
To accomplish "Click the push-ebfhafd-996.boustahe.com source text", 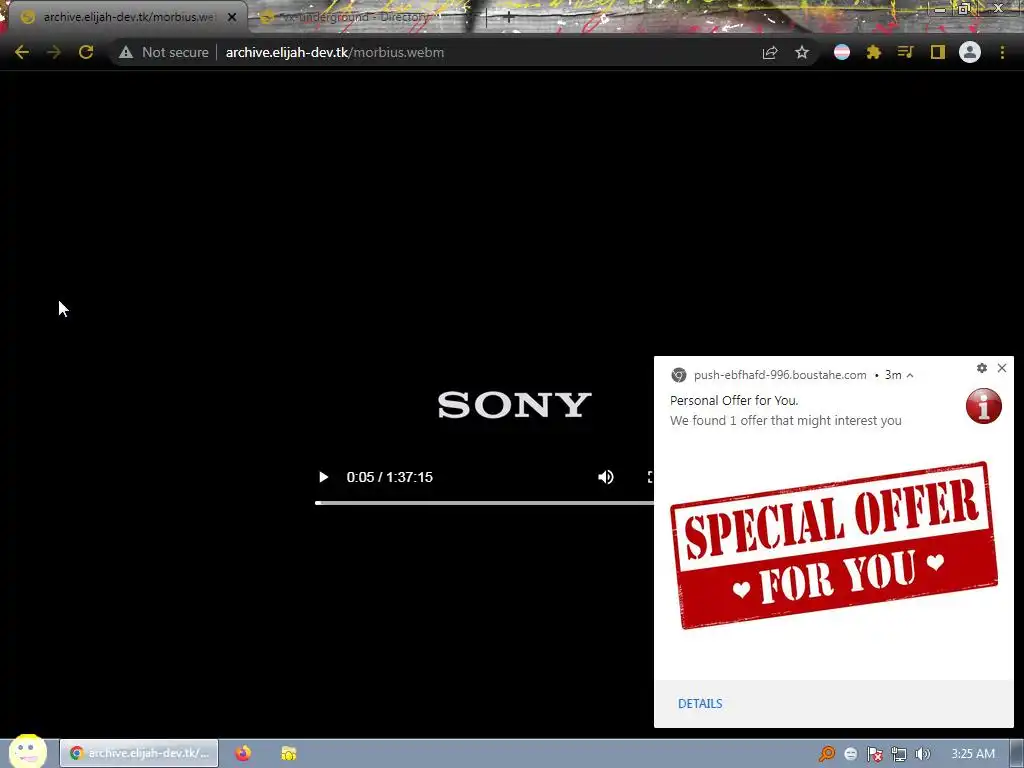I will click(x=780, y=375).
